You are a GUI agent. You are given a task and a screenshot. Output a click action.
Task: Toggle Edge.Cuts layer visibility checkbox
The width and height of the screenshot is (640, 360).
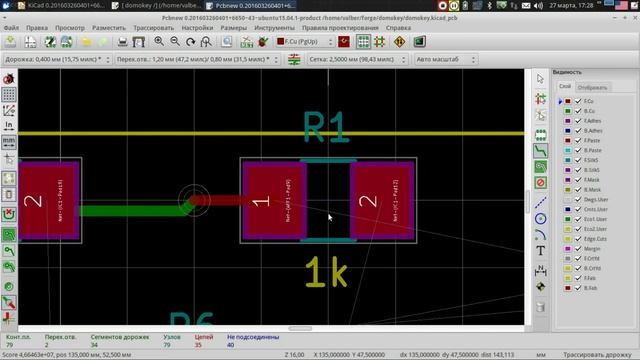click(578, 238)
